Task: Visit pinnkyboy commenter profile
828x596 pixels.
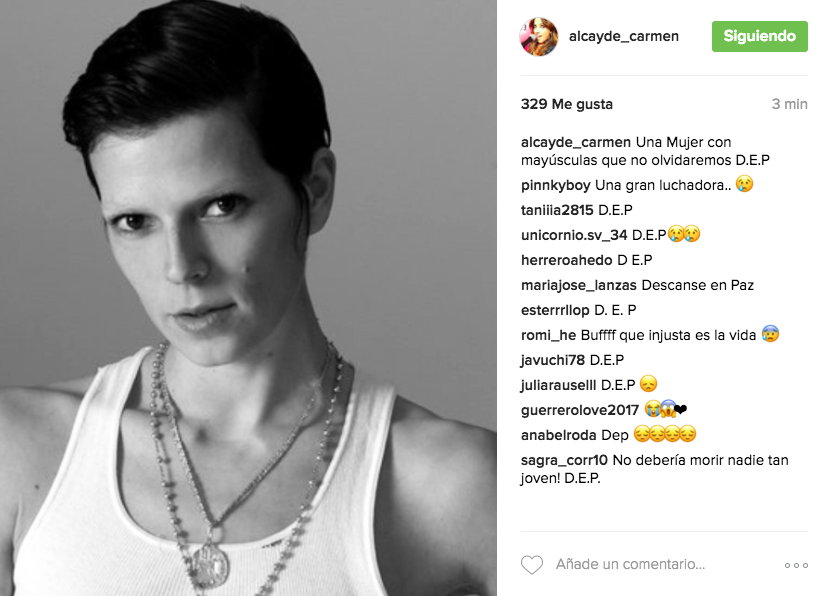Action: pyautogui.click(x=556, y=185)
